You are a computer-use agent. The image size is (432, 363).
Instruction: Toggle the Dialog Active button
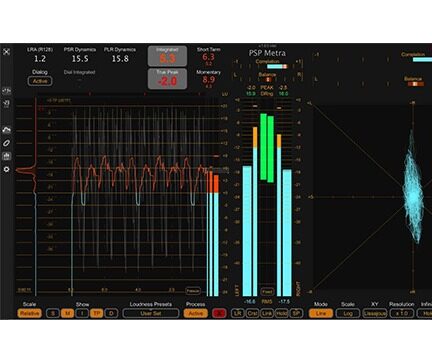(40, 81)
